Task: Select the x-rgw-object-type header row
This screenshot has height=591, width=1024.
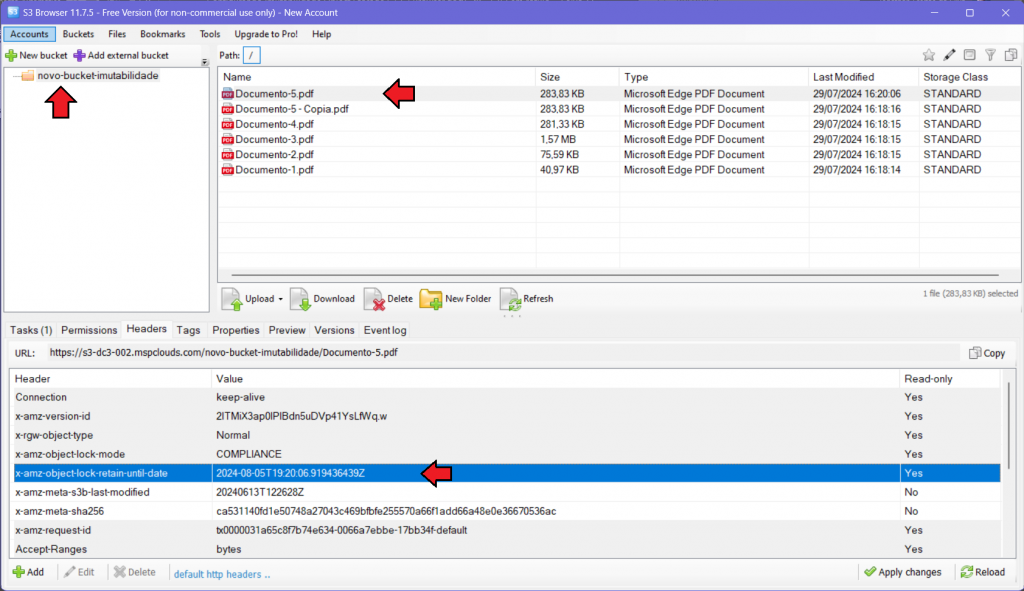Action: (x=507, y=435)
